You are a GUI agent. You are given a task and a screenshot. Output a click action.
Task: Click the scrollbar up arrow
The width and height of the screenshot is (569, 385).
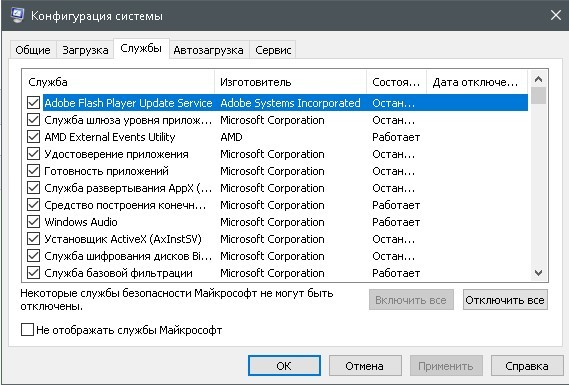coord(539,79)
